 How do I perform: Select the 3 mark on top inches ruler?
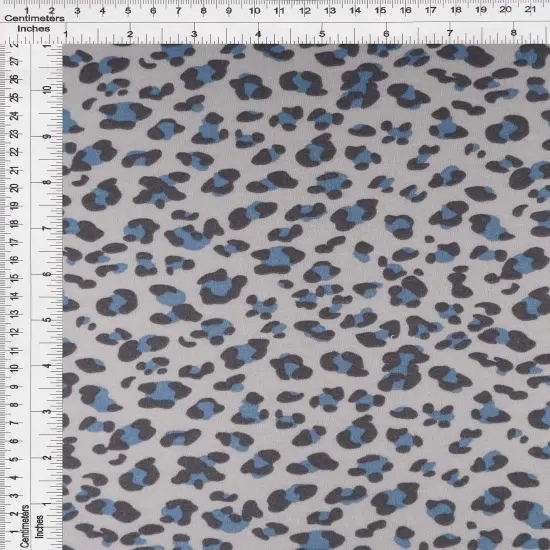pos(194,34)
